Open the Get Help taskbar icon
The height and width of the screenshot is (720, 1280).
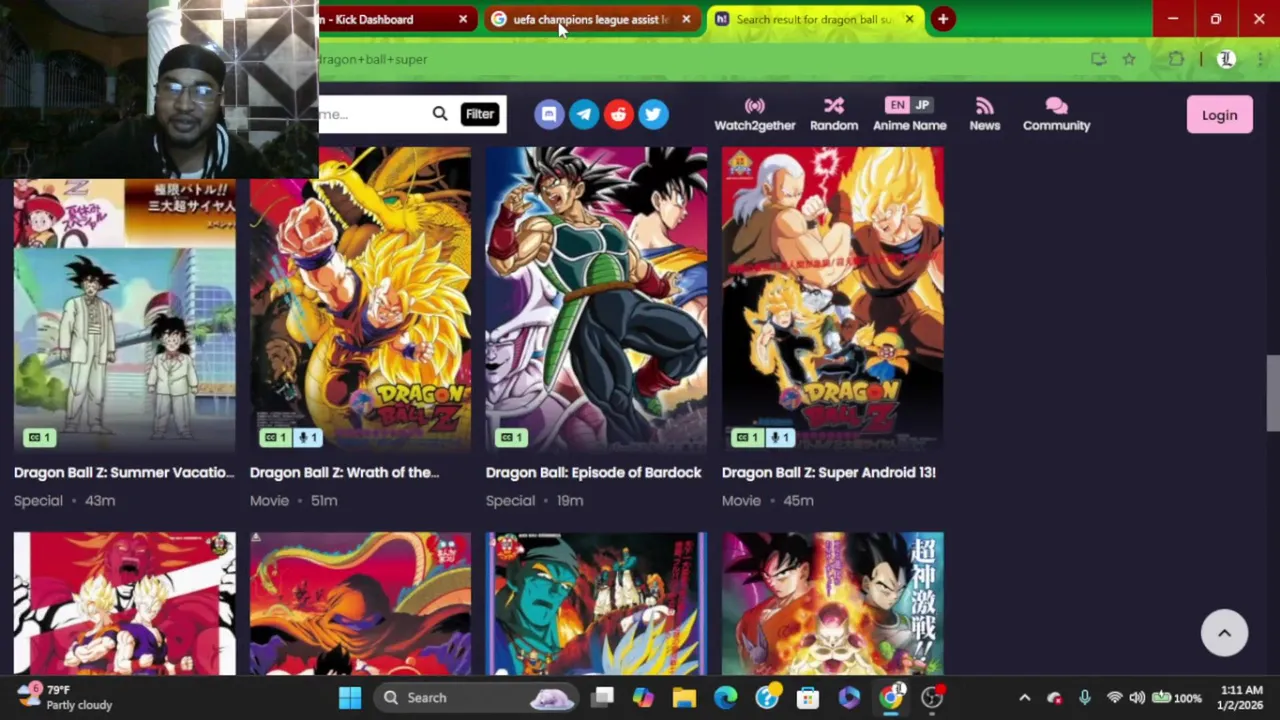(x=767, y=697)
